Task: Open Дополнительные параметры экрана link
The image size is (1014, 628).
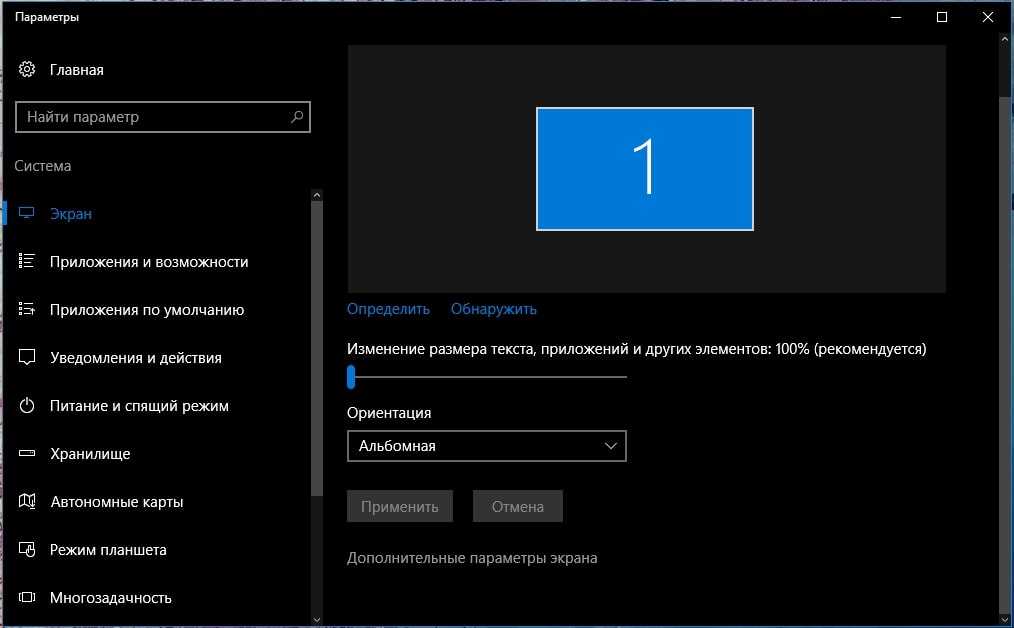Action: pos(472,558)
